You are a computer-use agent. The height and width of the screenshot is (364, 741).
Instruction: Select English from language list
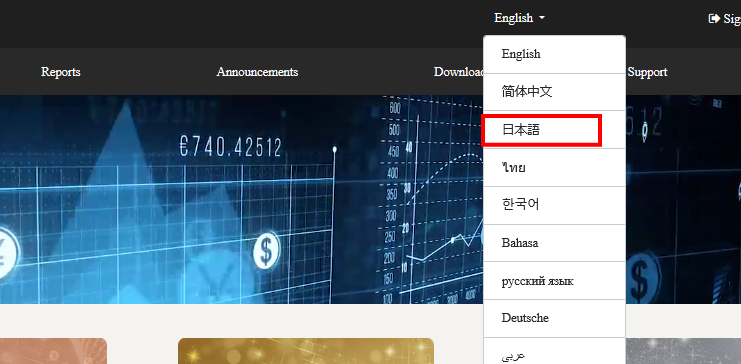(x=554, y=54)
